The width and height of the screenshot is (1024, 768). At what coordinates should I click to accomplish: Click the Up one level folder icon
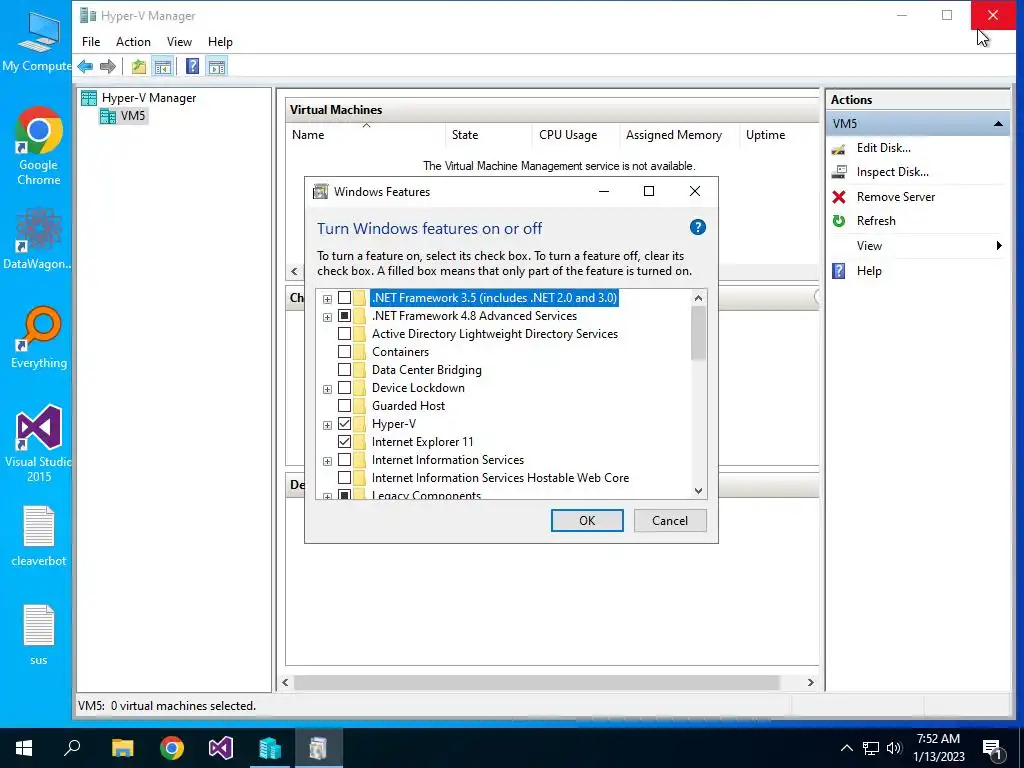[138, 66]
